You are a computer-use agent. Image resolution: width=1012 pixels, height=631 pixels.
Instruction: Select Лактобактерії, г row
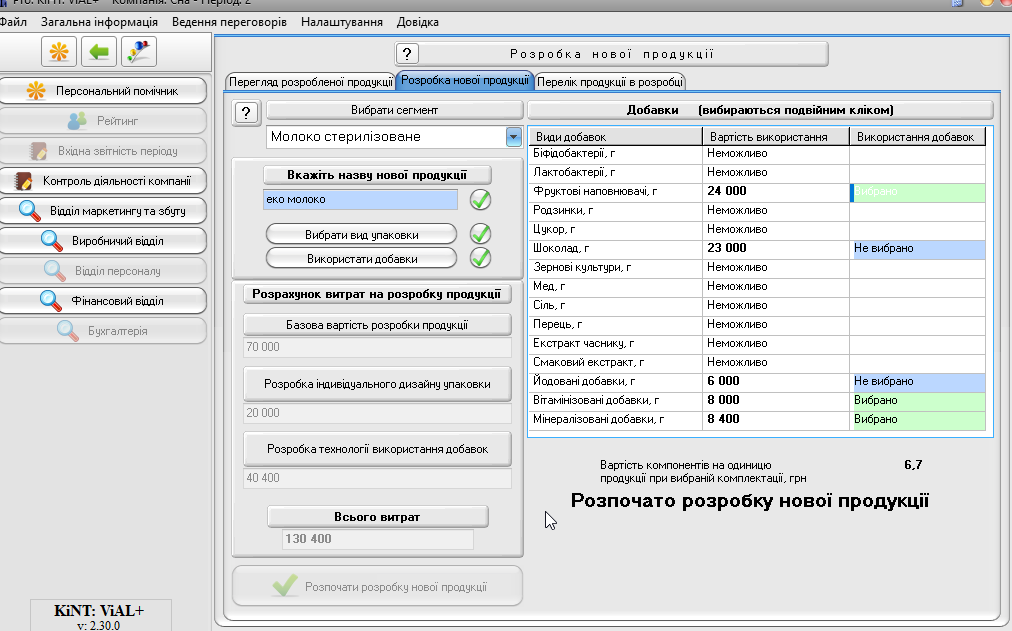[758, 172]
